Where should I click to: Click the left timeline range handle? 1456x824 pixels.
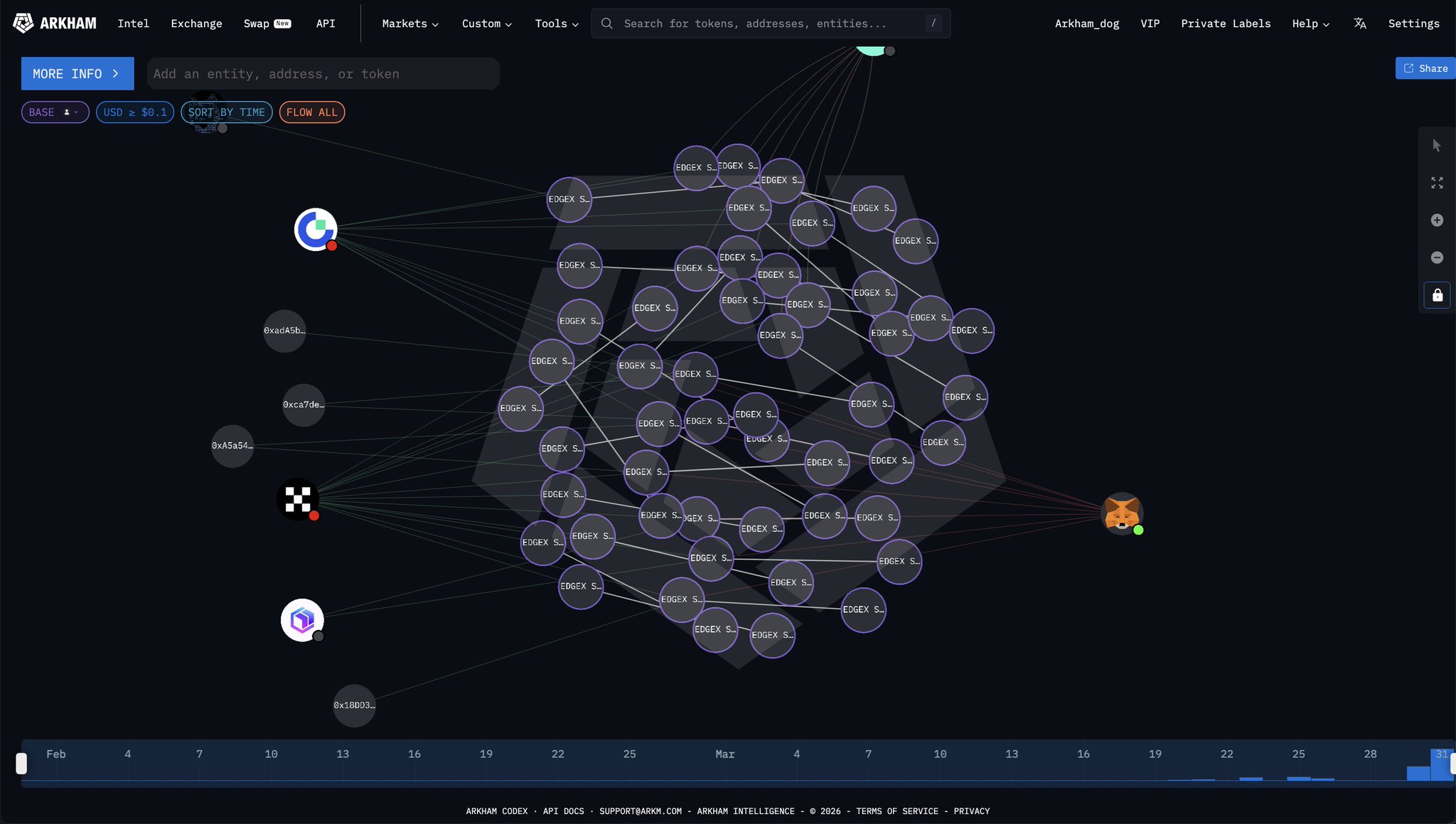[x=21, y=763]
